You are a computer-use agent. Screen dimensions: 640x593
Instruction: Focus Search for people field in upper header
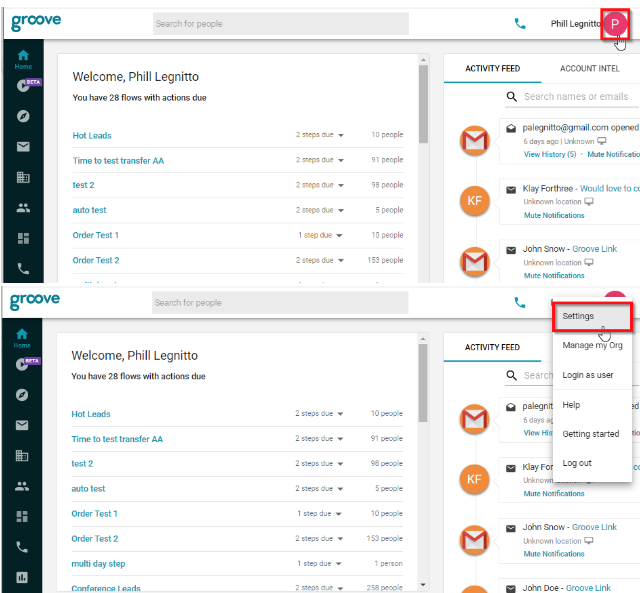click(x=281, y=24)
